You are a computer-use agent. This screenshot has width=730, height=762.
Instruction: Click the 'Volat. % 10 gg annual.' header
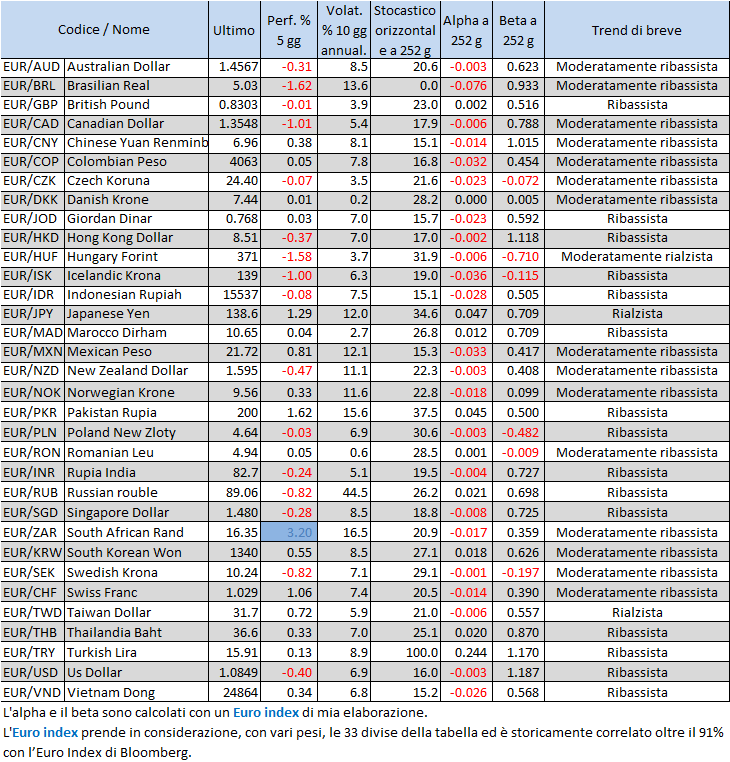[x=344, y=30]
